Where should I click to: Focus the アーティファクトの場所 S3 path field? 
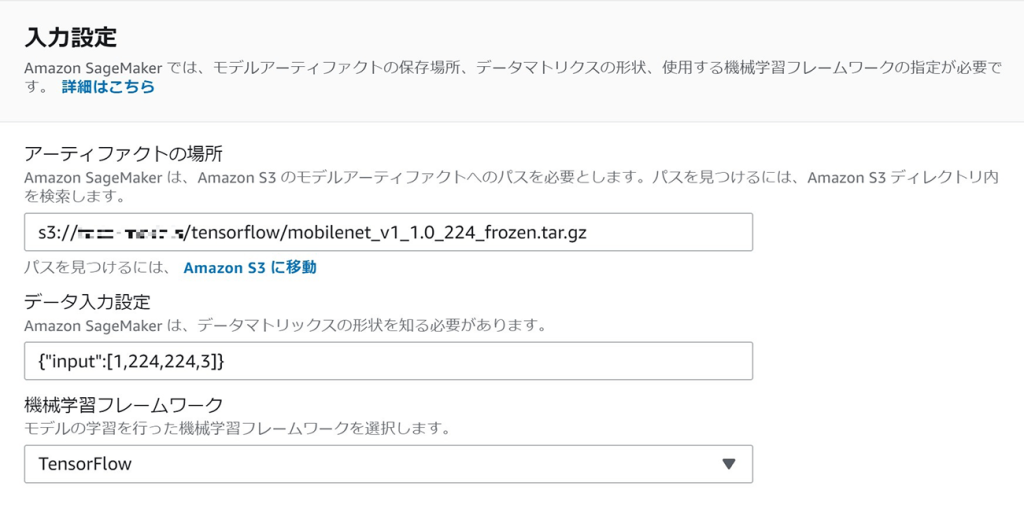(x=389, y=232)
